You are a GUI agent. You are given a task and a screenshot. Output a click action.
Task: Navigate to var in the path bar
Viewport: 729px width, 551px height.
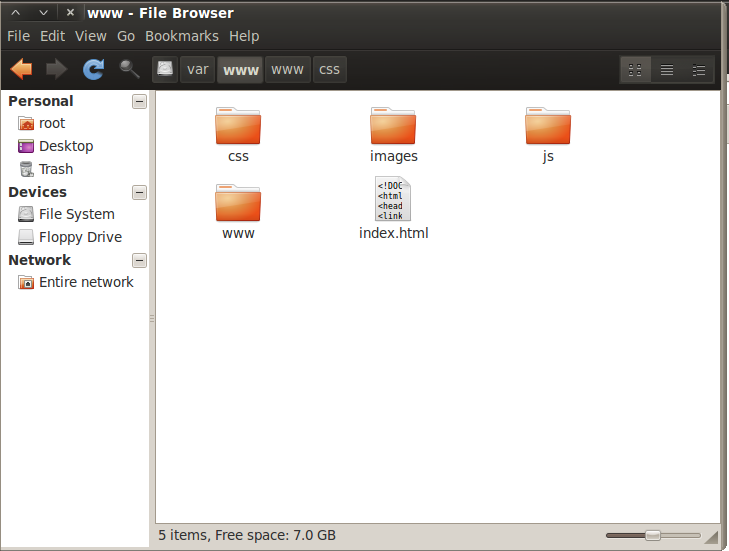click(x=198, y=70)
